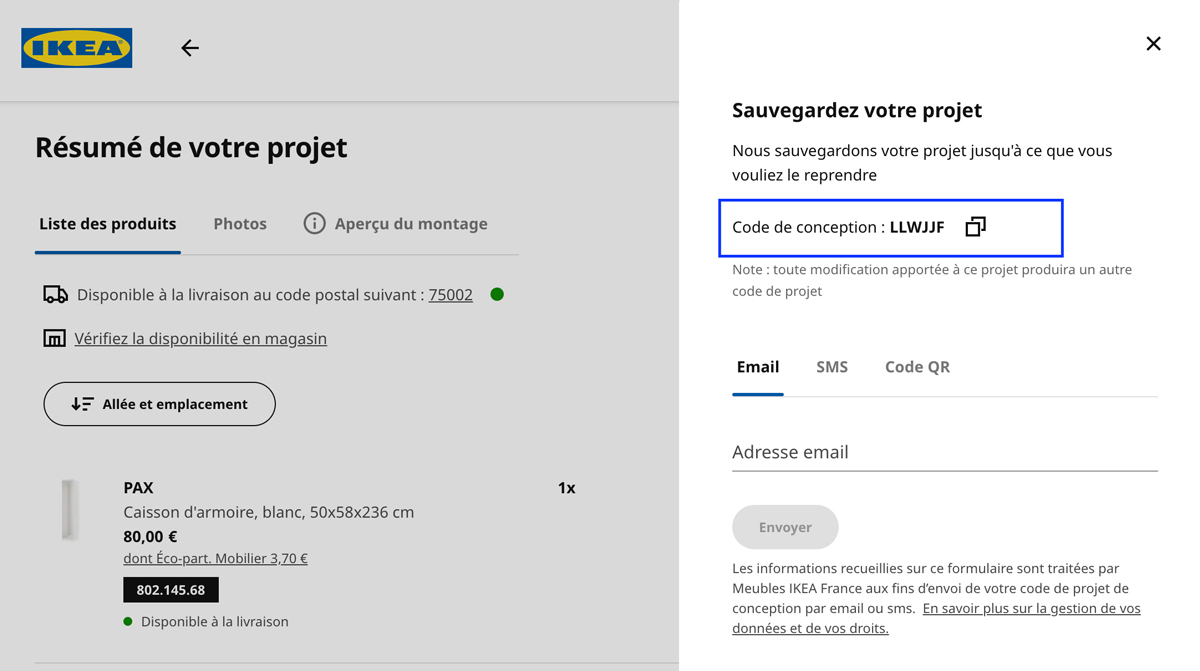Go back with the arrow icon
Viewport: 1200px width, 671px height.
coord(190,48)
